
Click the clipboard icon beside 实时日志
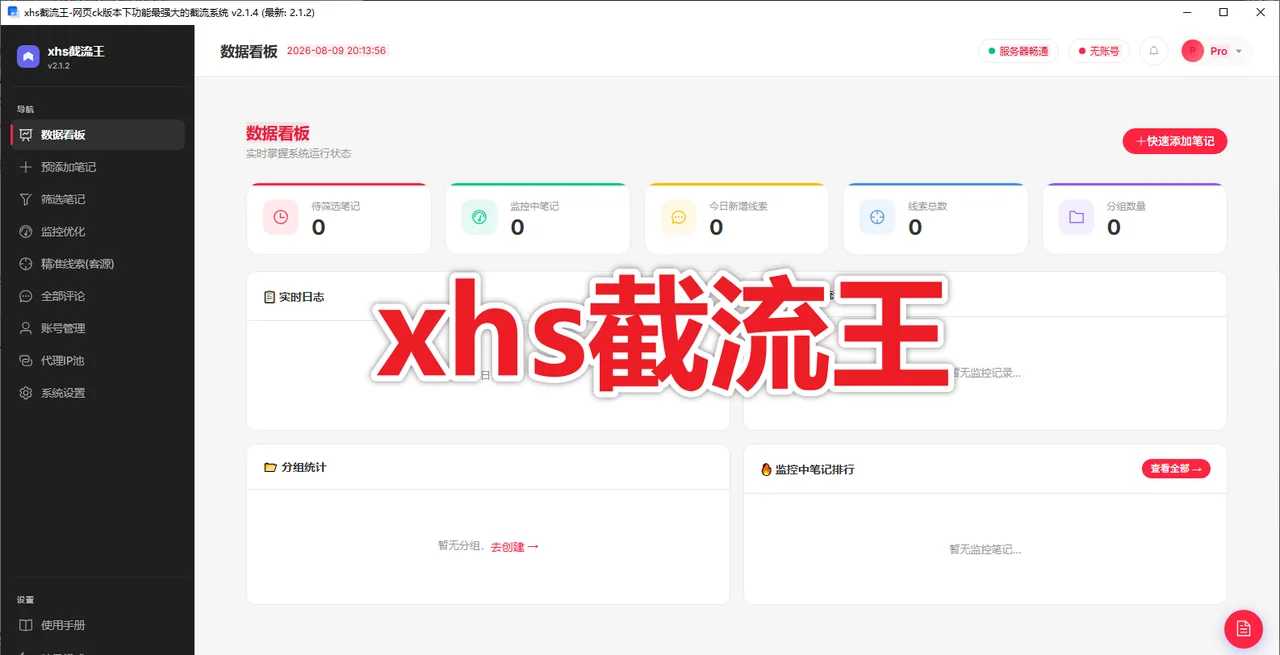(x=269, y=297)
